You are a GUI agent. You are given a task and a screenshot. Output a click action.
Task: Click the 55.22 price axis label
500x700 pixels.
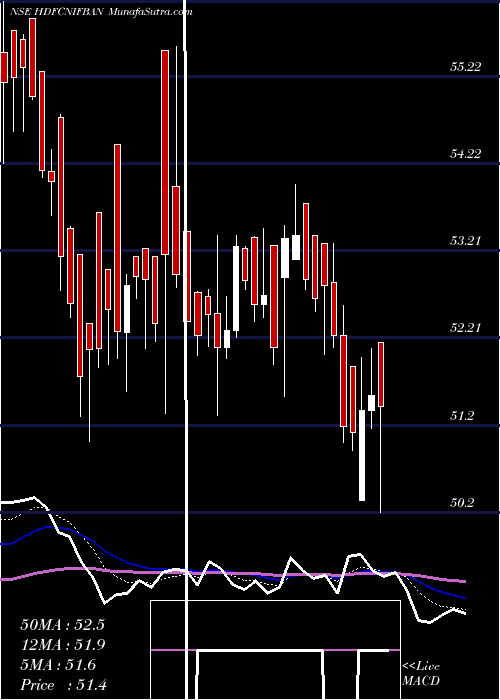[x=466, y=67]
